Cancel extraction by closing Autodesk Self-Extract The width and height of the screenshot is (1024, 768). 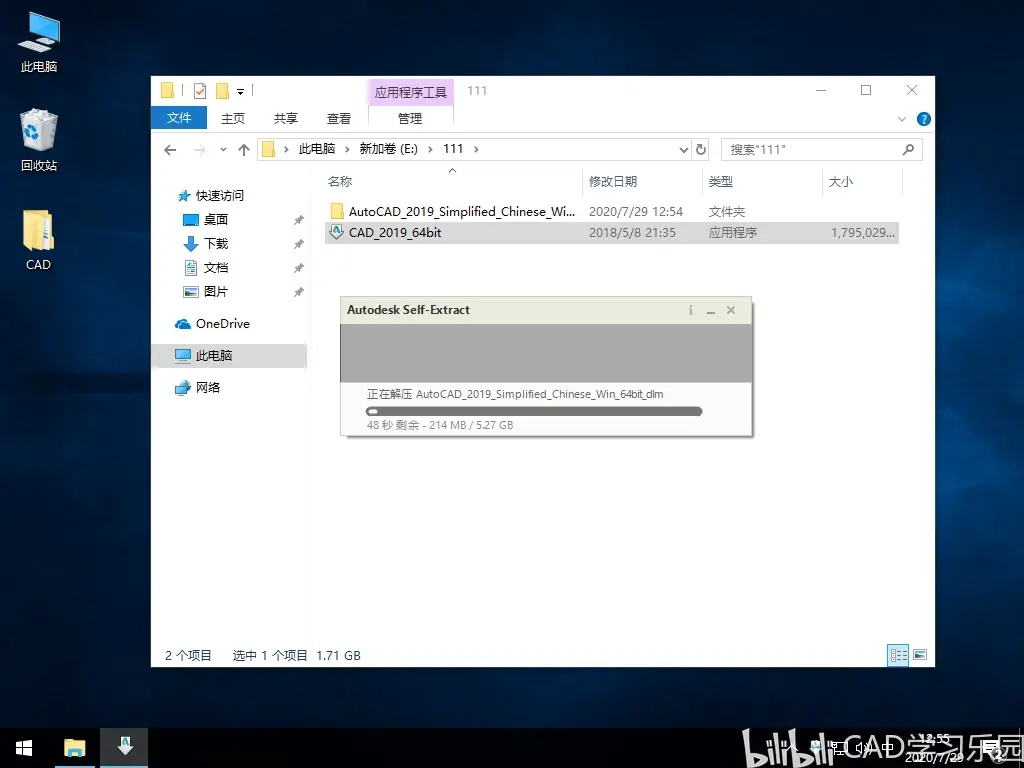731,310
